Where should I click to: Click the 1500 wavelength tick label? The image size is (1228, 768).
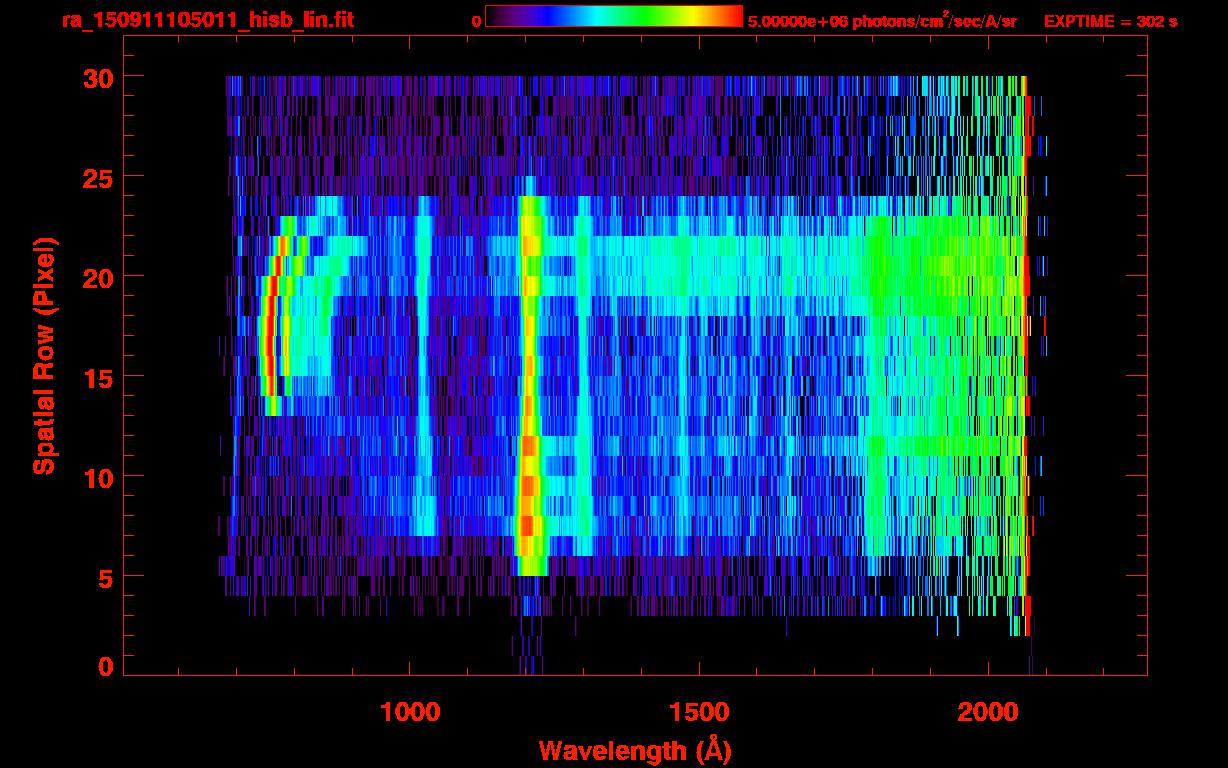pos(698,712)
